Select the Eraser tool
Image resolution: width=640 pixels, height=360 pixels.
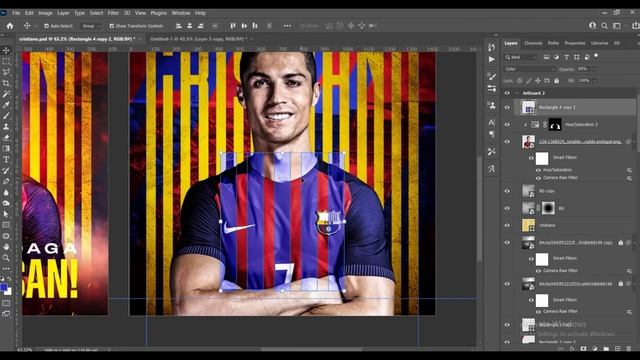pos(6,138)
